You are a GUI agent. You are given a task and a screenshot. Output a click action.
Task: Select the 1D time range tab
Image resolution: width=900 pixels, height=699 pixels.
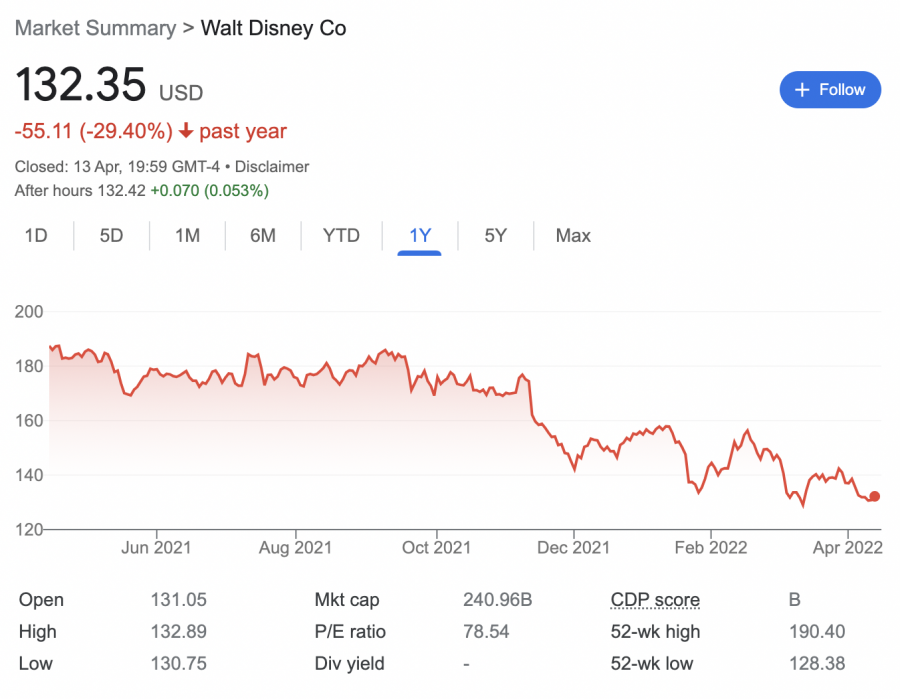pyautogui.click(x=36, y=236)
